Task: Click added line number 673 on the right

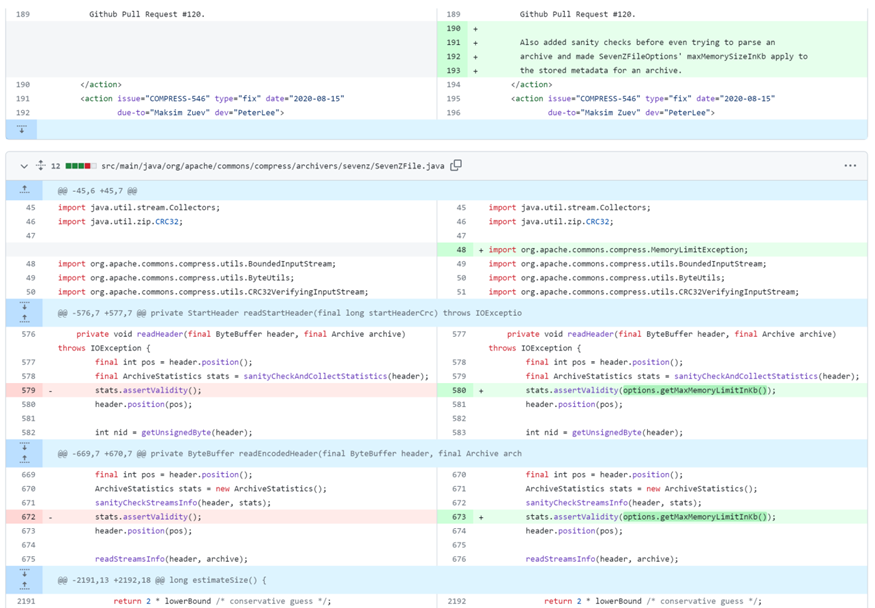Action: pyautogui.click(x=459, y=517)
